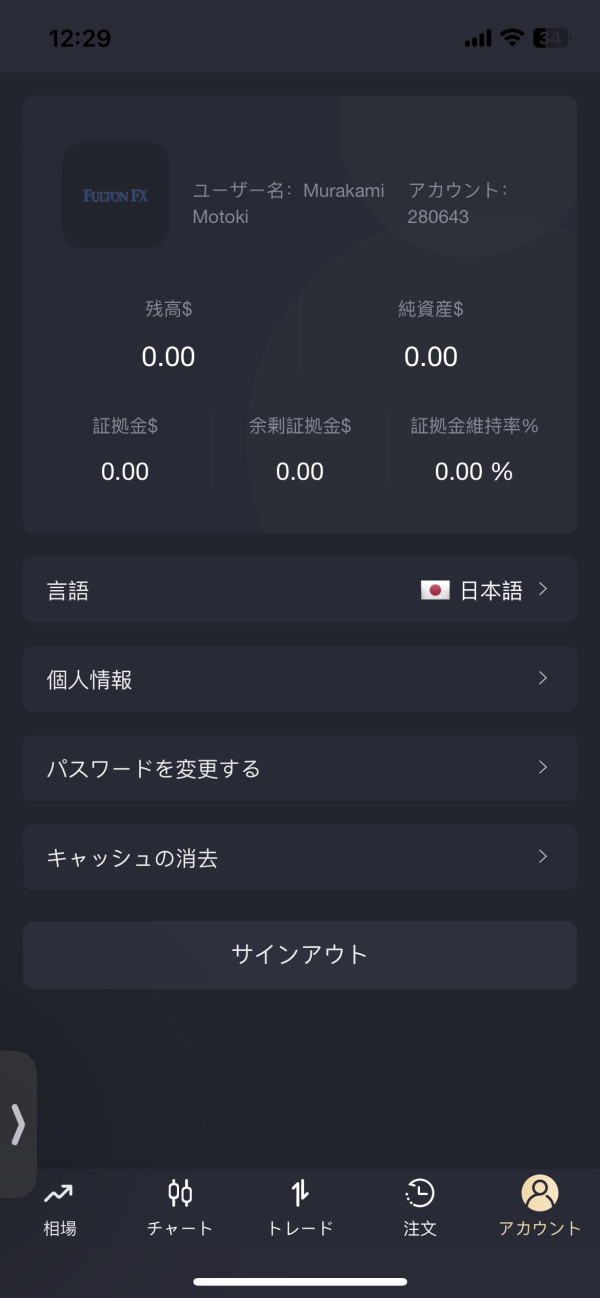The width and height of the screenshot is (600, 1298).
Task: Tap the battery indicator in status bar
Action: coord(551,38)
